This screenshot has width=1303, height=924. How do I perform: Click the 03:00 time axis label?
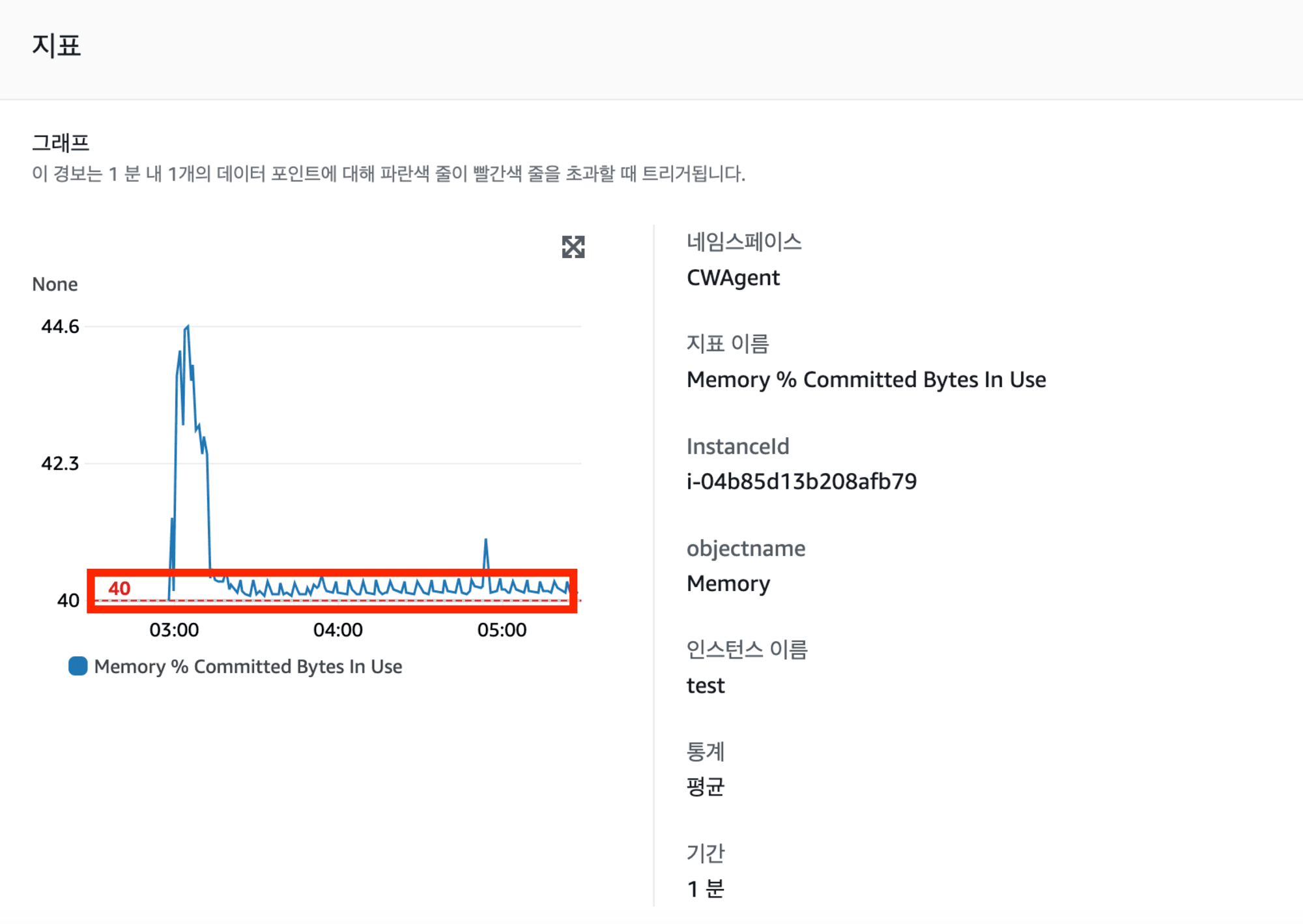pyautogui.click(x=174, y=630)
